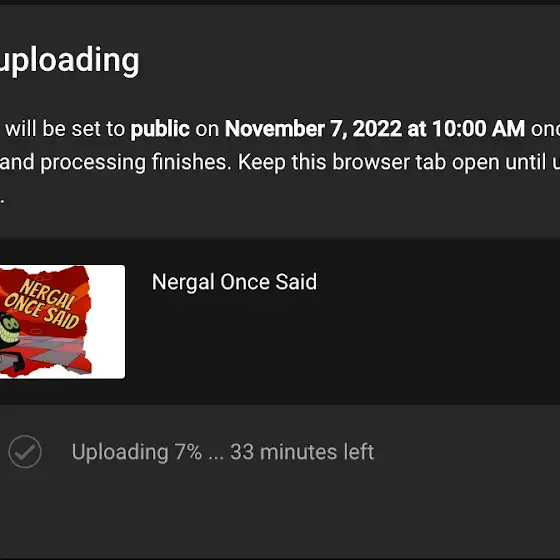The height and width of the screenshot is (560, 560).
Task: Click the black phone shape in thumbnail
Action: click(x=12, y=361)
